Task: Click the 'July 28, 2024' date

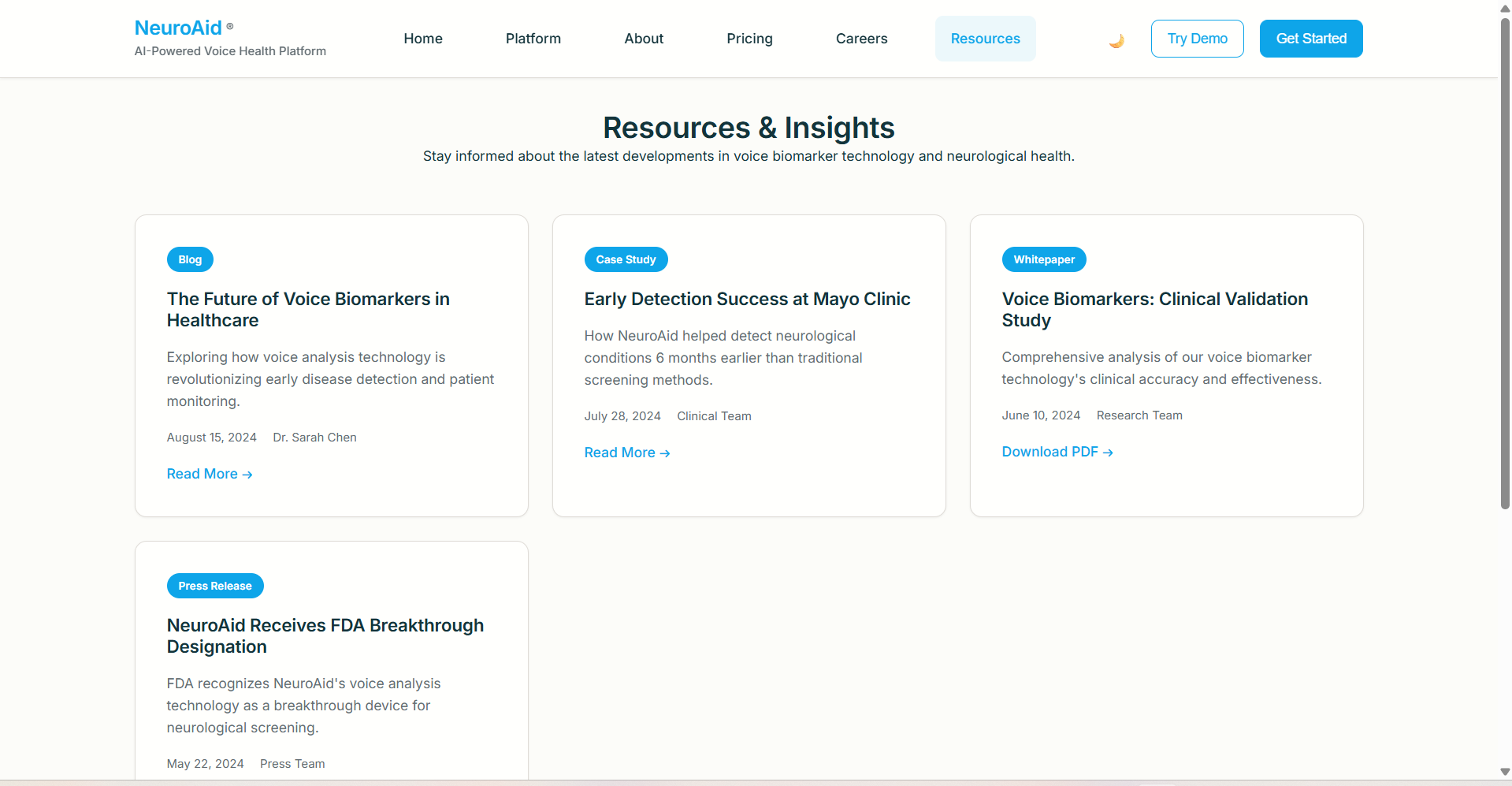Action: tap(622, 416)
